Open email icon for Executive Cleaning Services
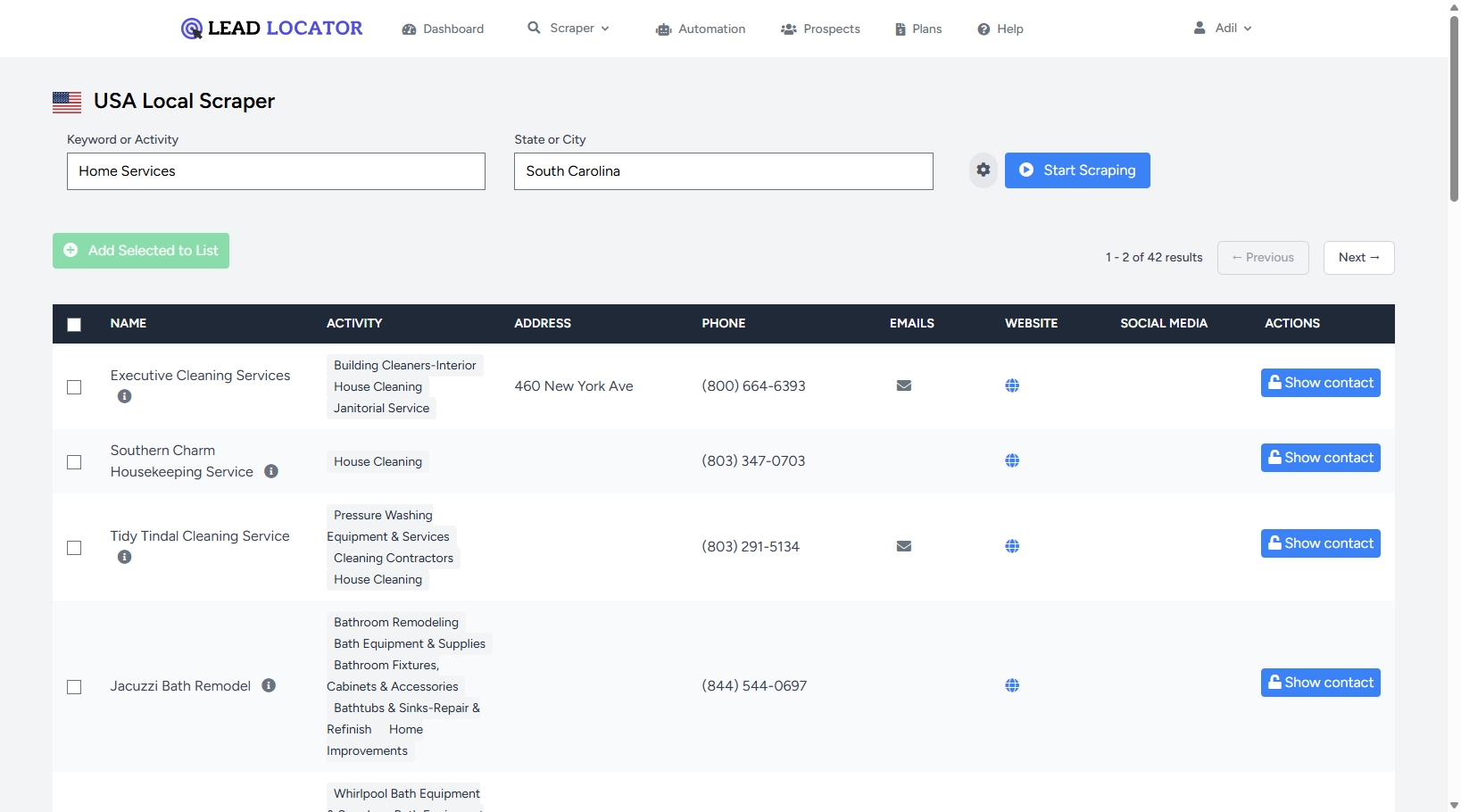The height and width of the screenshot is (812, 1461). [903, 385]
